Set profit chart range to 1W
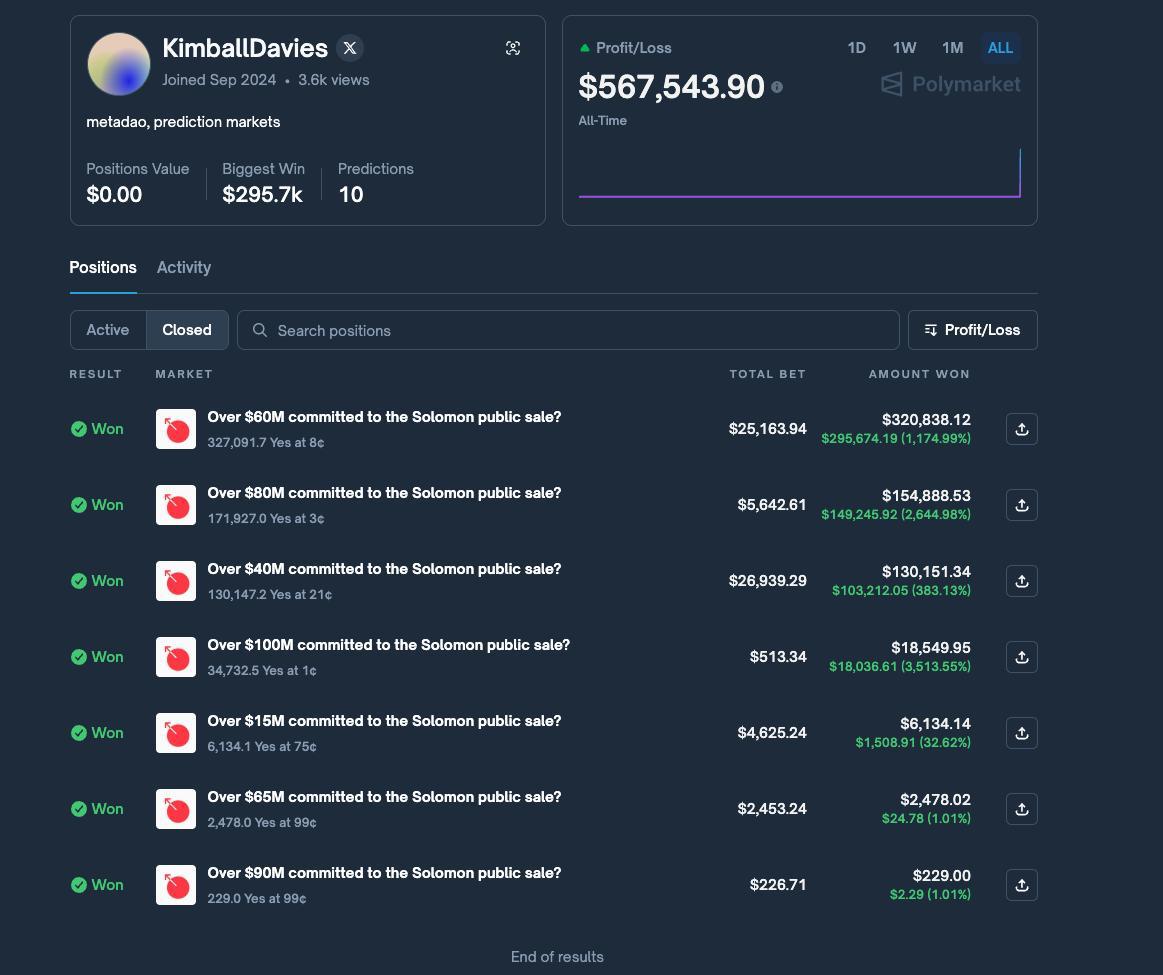This screenshot has width=1163, height=975. pyautogui.click(x=904, y=48)
